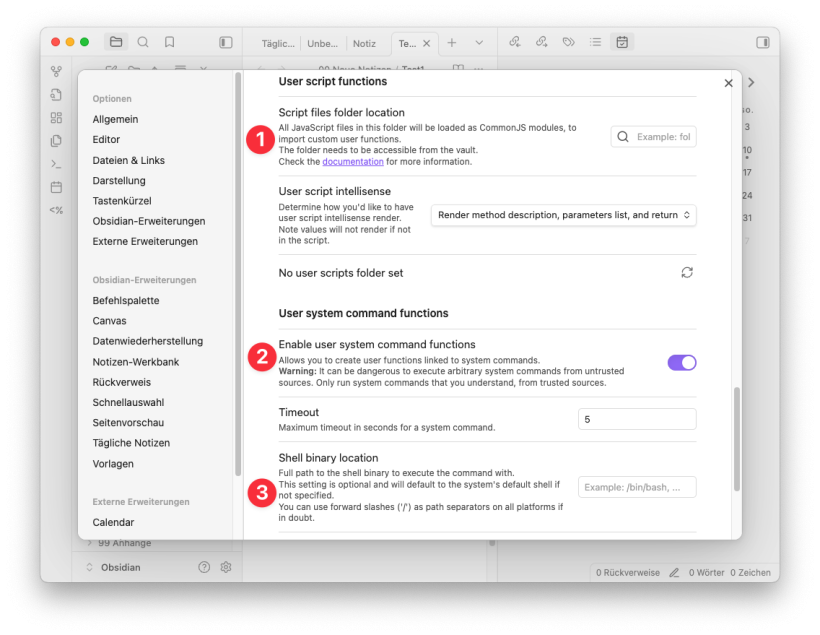
Task: Open the command palette ribbon icon
Action: click(x=56, y=164)
